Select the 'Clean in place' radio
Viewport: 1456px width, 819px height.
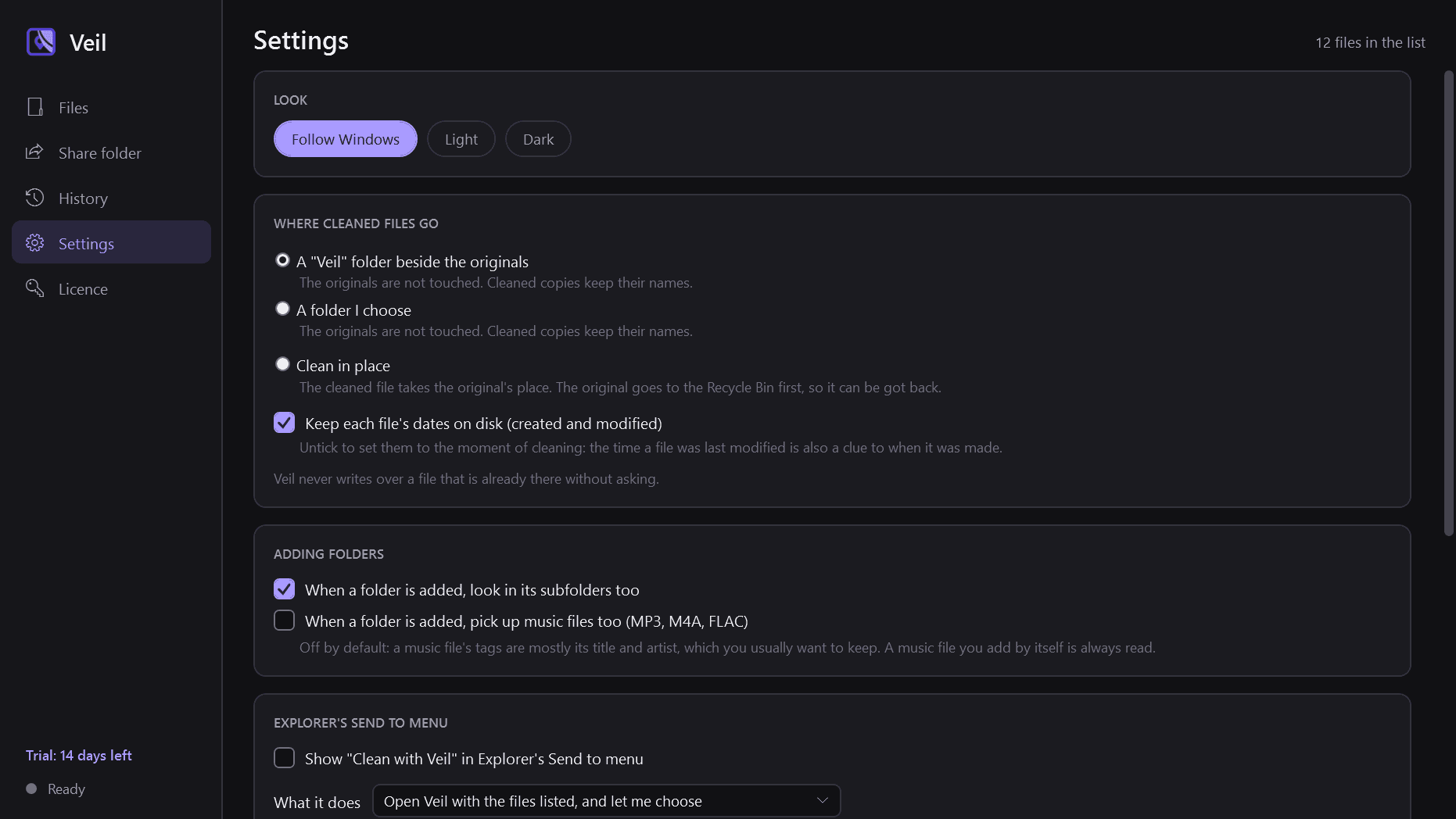282,364
